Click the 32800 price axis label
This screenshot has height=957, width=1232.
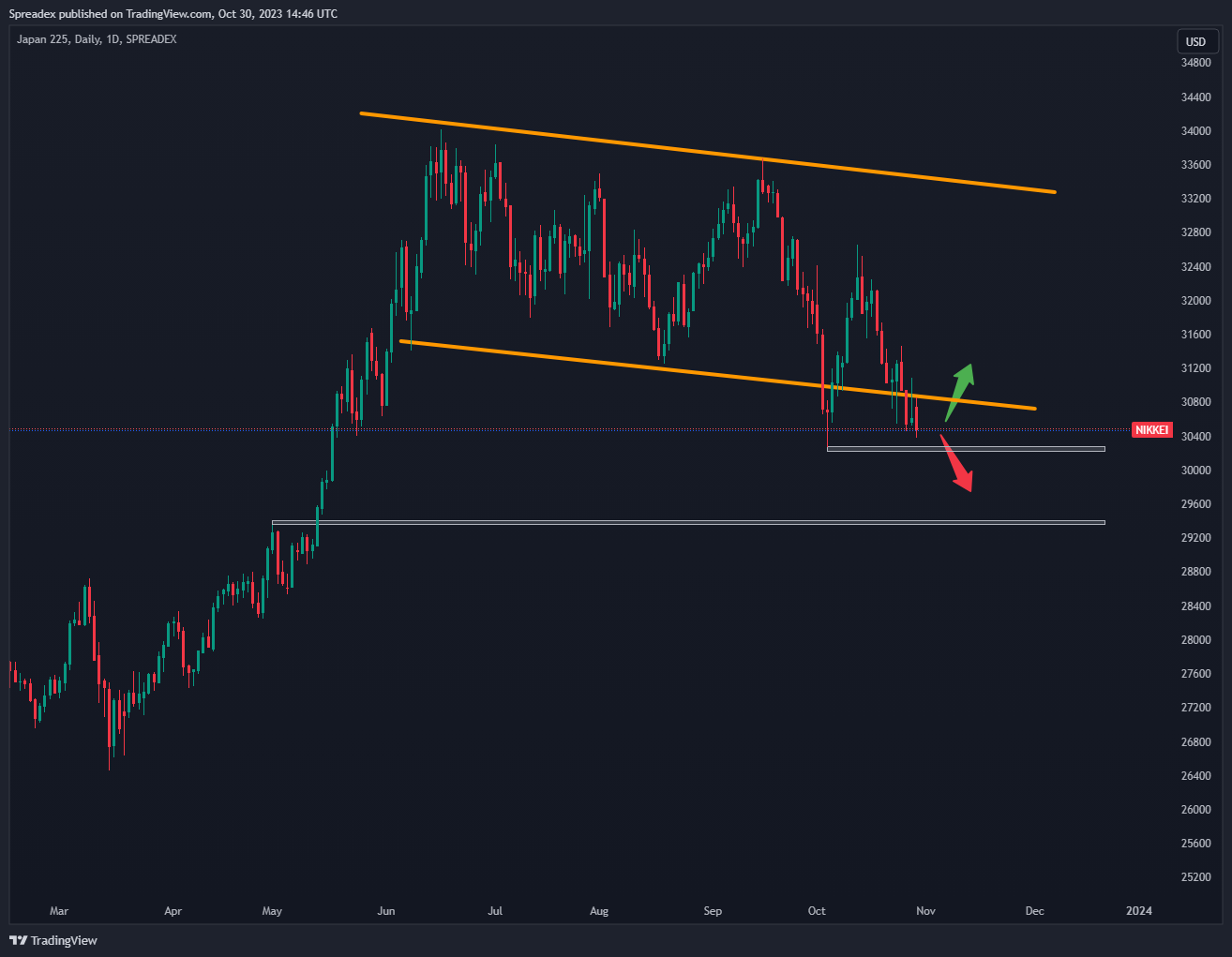1196,232
